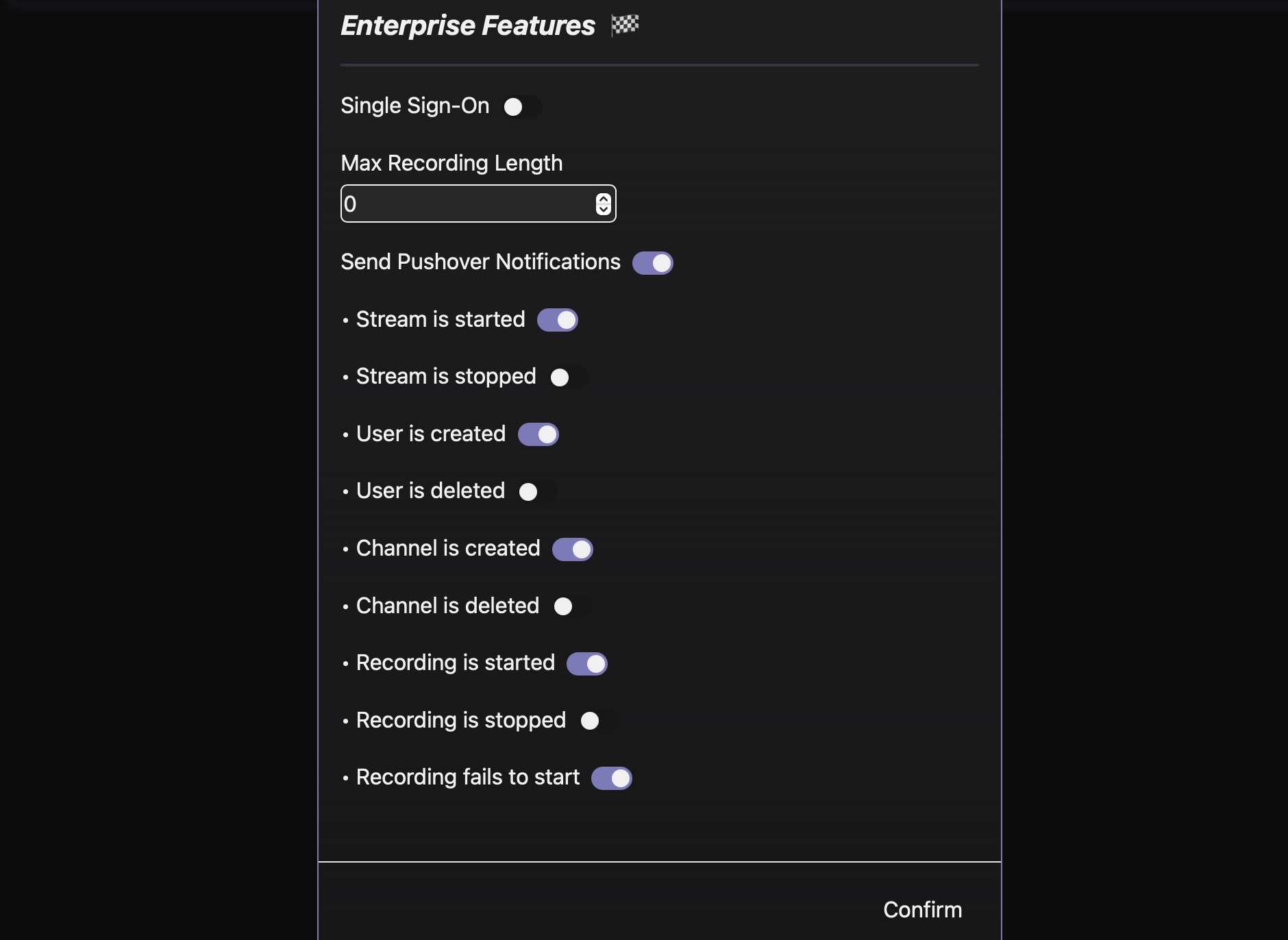Click the Enterprise Features heading
Screen dimensions: 1288x940
tap(468, 26)
